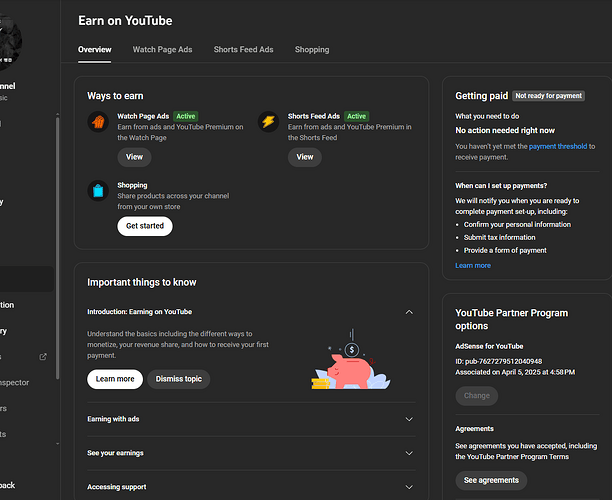The width and height of the screenshot is (612, 500).
Task: Click the Earn on YouTube heading
Action: [125, 21]
